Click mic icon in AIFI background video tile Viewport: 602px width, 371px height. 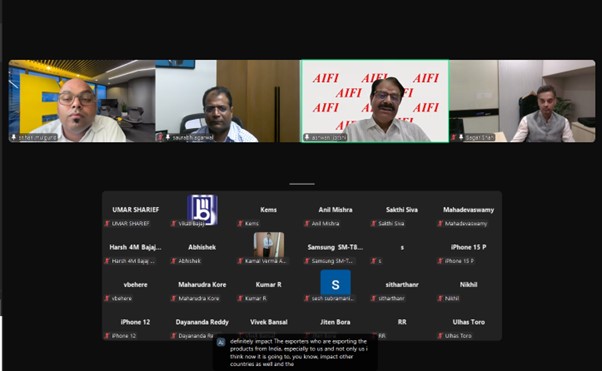tap(307, 137)
